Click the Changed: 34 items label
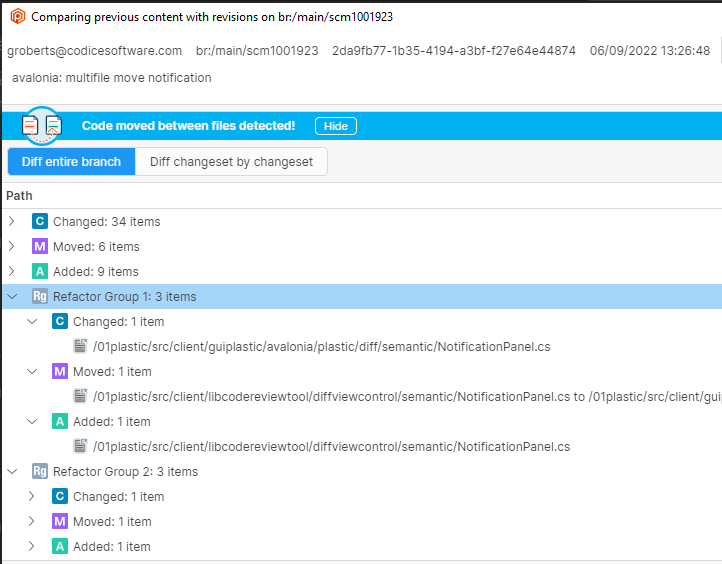 pyautogui.click(x=107, y=221)
